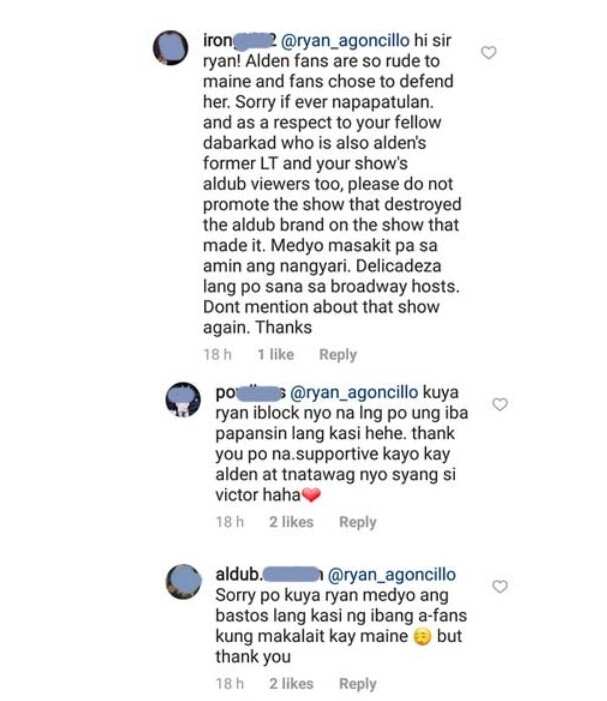View '2 likes' on third comment
The width and height of the screenshot is (607, 701).
coord(291,684)
